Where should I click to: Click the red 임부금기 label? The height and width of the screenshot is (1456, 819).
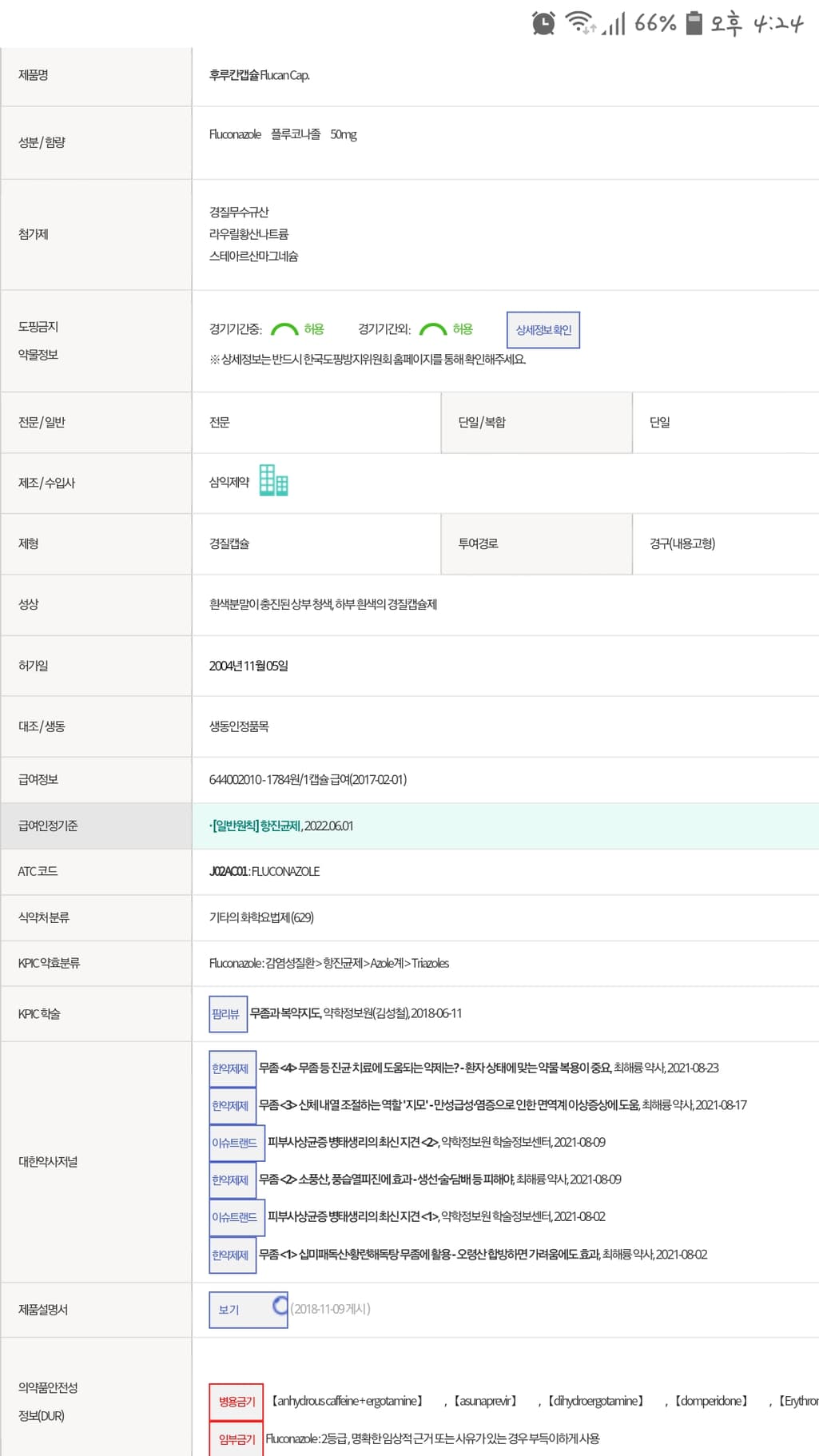click(x=237, y=1439)
